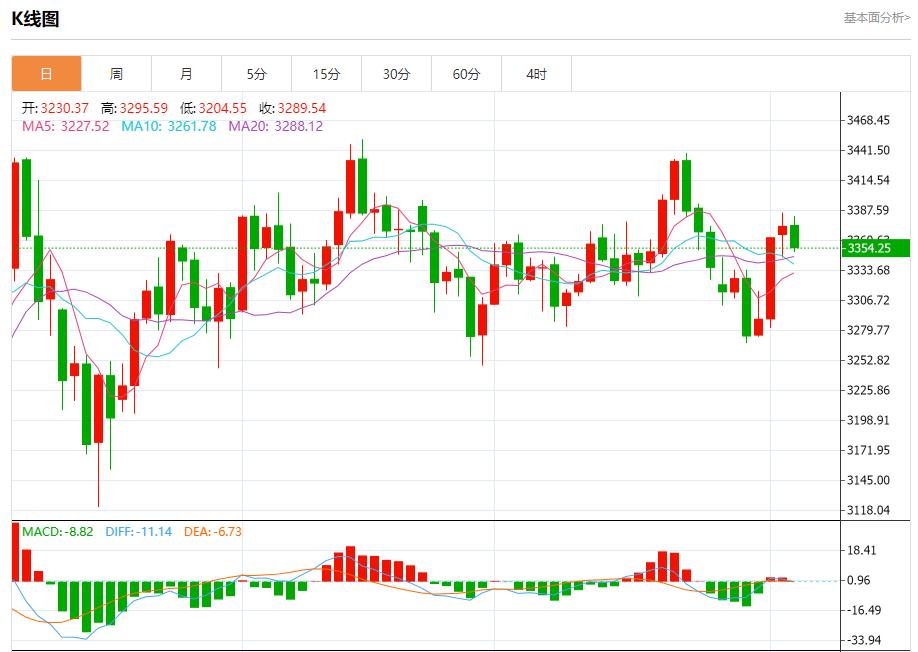Select the 15分 fifteen-minute interval

coord(327,73)
